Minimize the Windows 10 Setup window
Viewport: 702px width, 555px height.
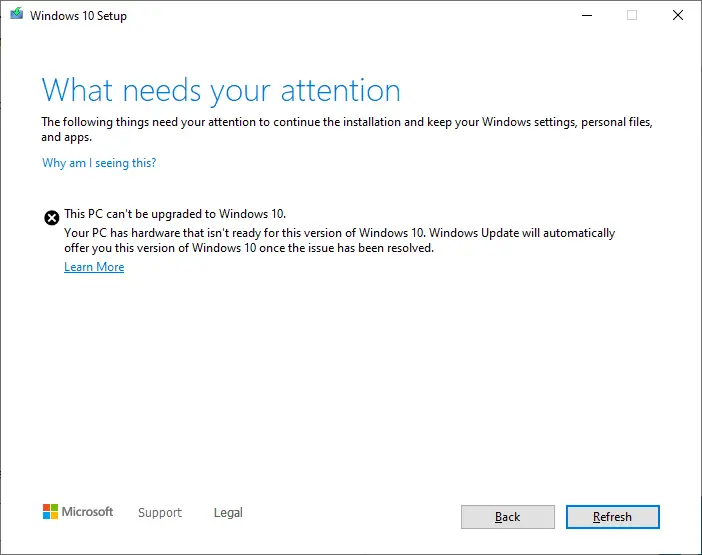click(x=587, y=15)
